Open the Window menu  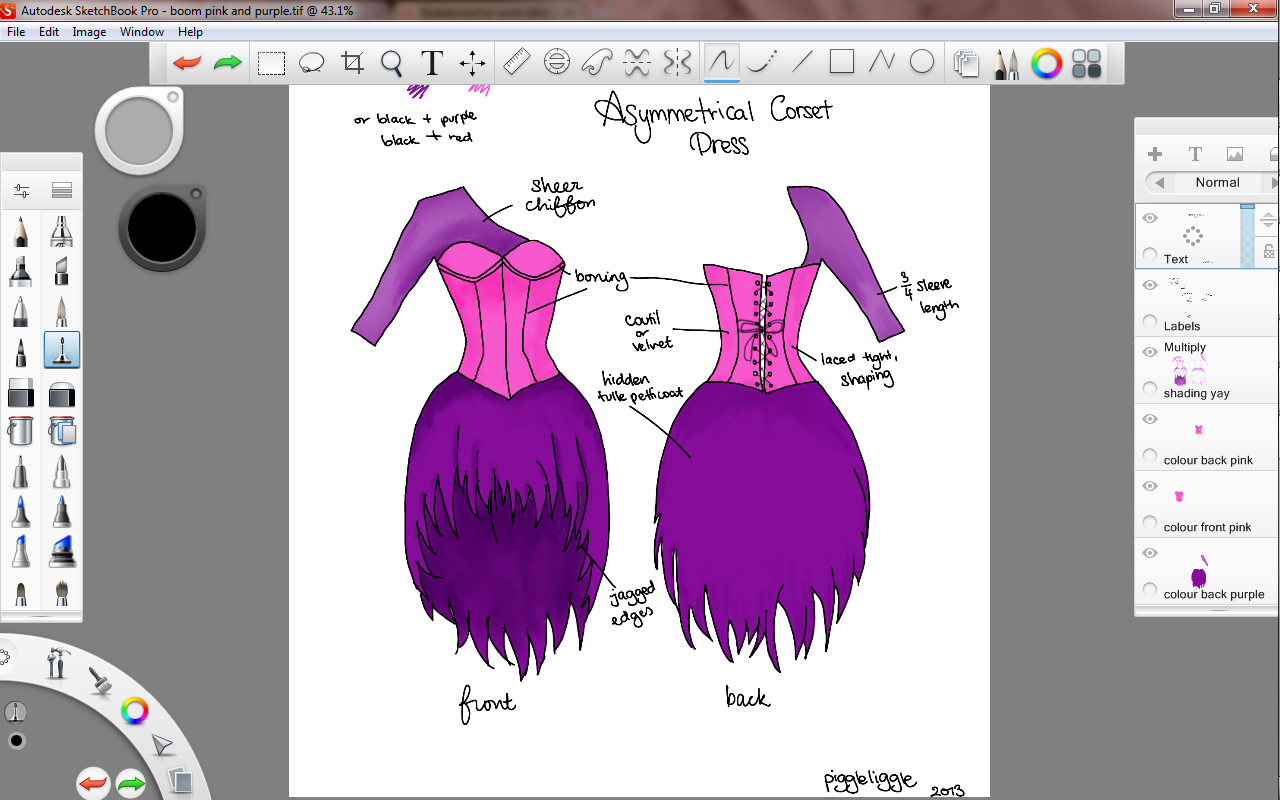click(142, 32)
